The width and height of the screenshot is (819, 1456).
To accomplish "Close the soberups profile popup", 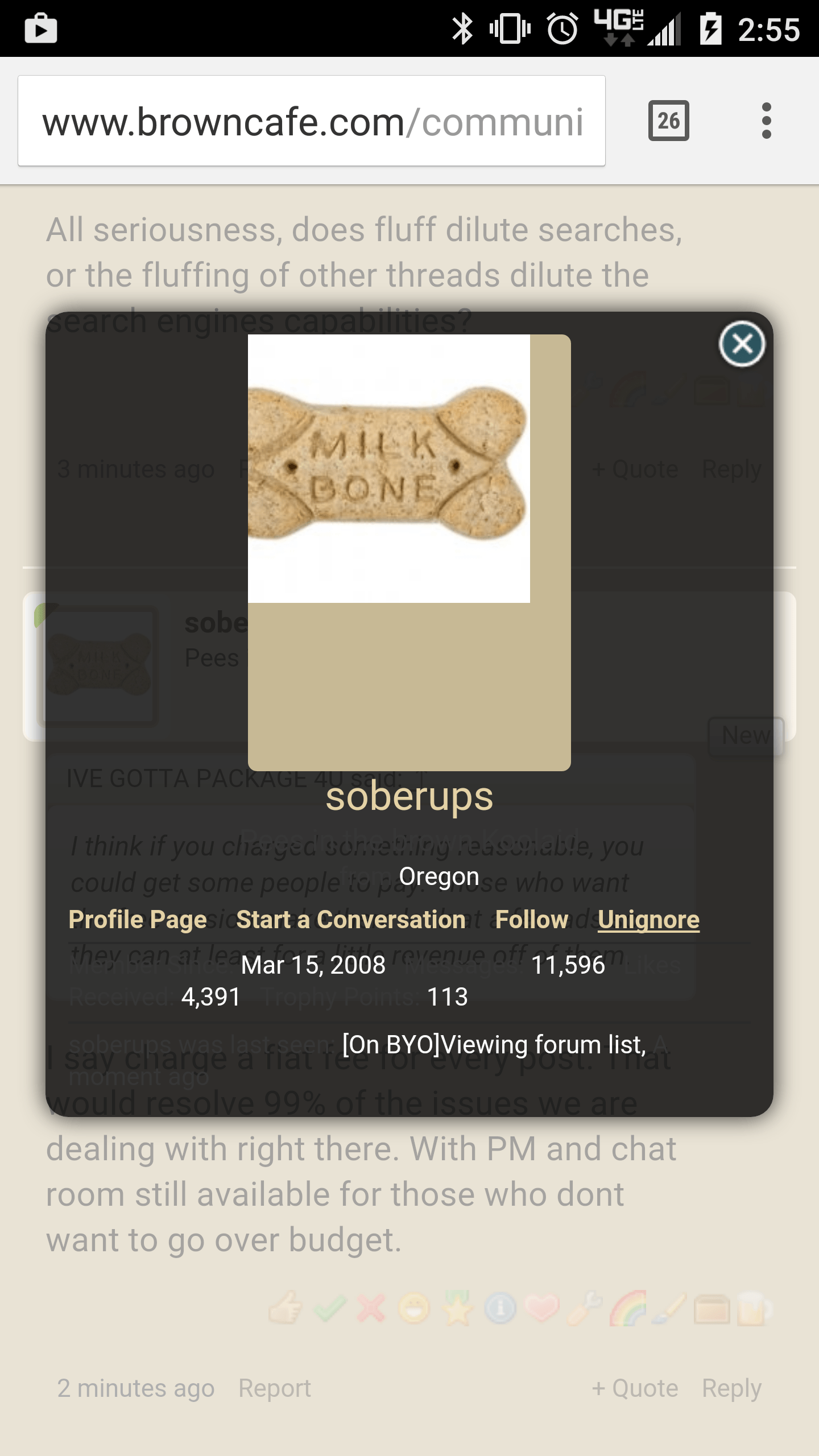I will [x=742, y=344].
